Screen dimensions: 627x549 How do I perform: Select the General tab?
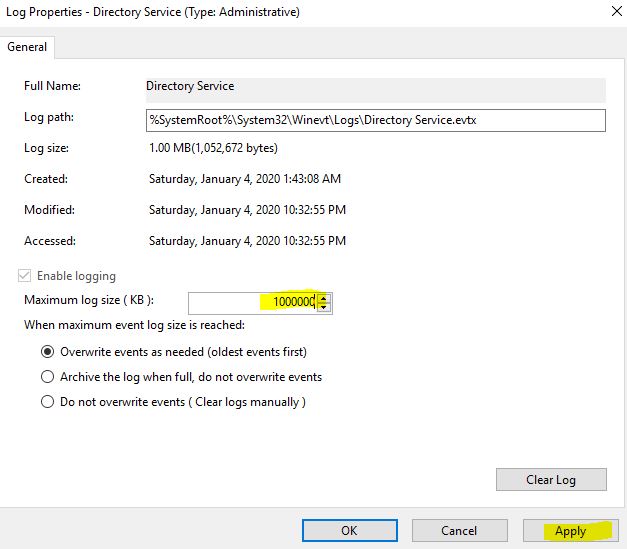point(27,47)
